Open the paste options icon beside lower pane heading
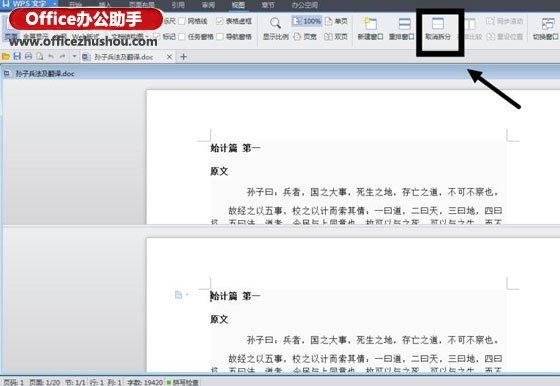The image size is (560, 386). pyautogui.click(x=180, y=295)
